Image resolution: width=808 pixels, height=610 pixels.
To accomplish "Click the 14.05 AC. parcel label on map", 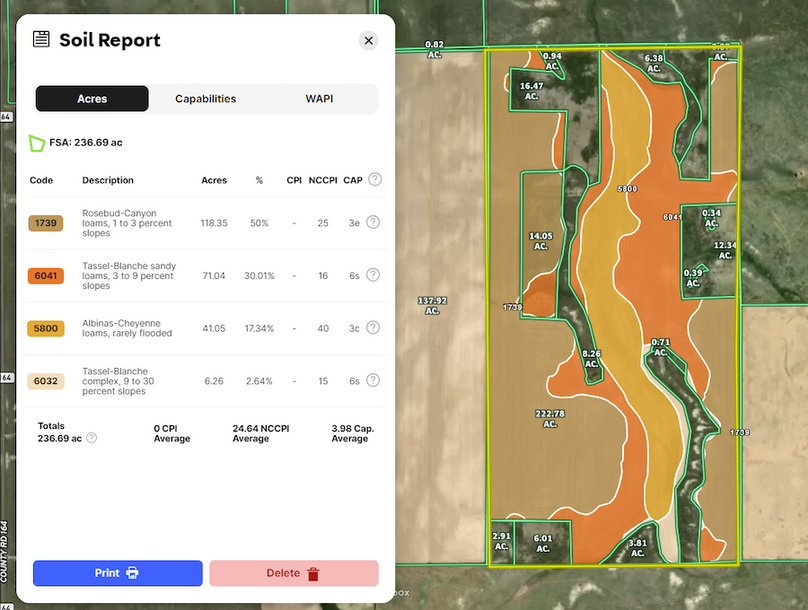I will (x=540, y=241).
